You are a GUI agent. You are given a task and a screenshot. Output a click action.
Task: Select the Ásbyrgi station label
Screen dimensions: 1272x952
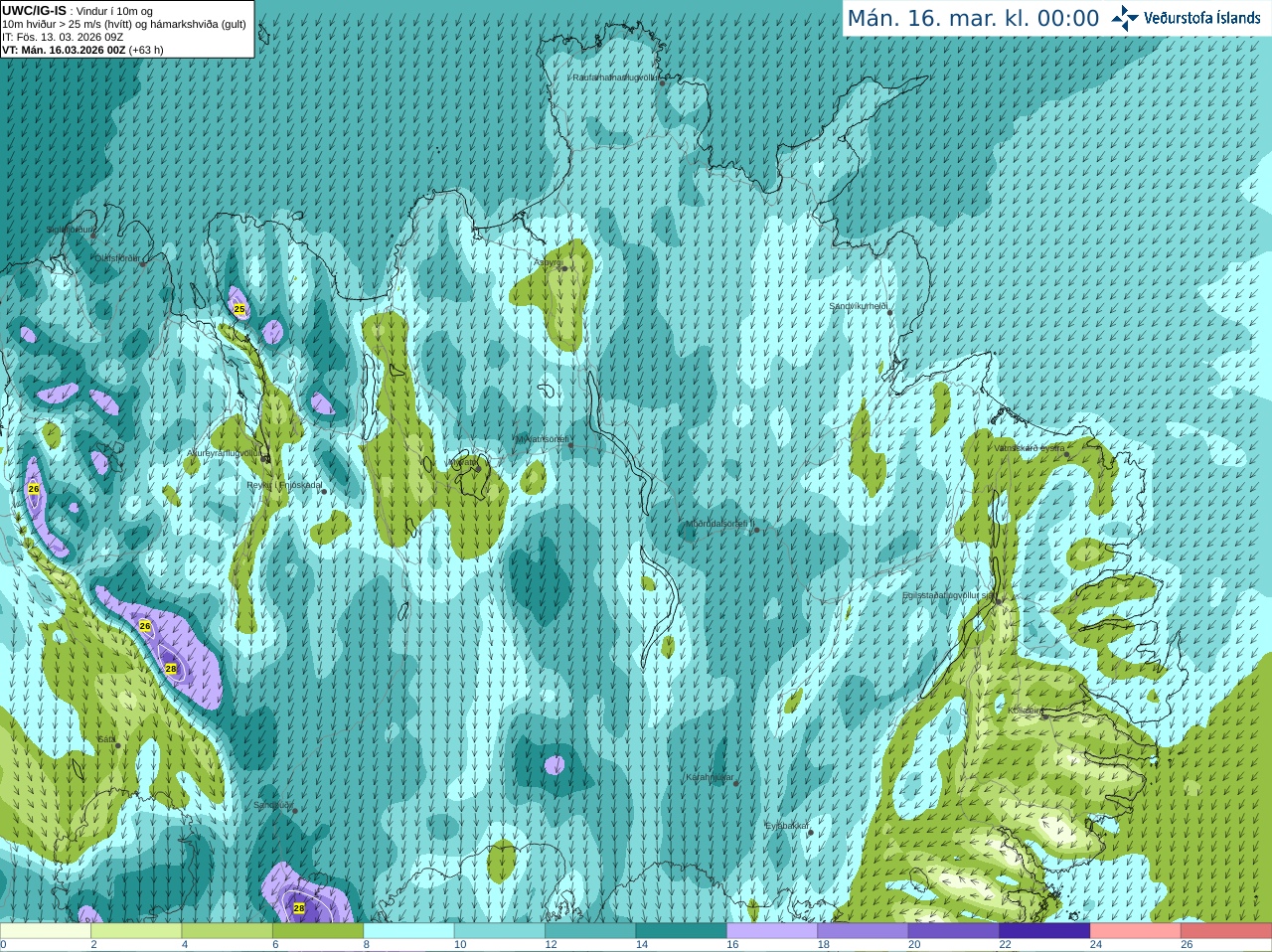click(548, 263)
